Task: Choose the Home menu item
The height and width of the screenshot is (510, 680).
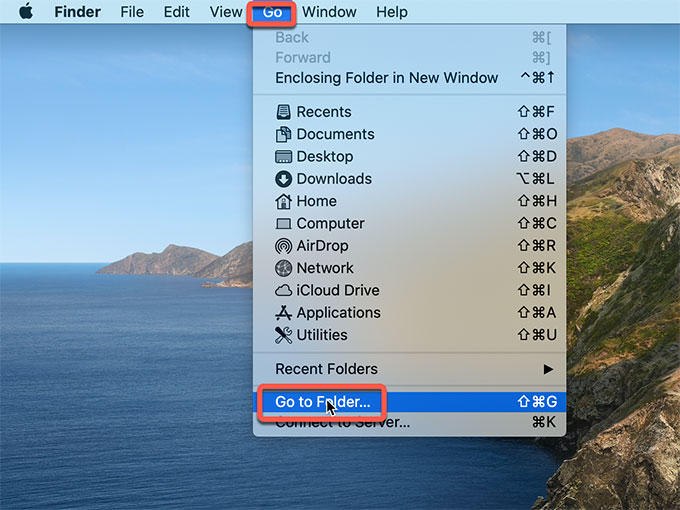Action: click(x=409, y=201)
